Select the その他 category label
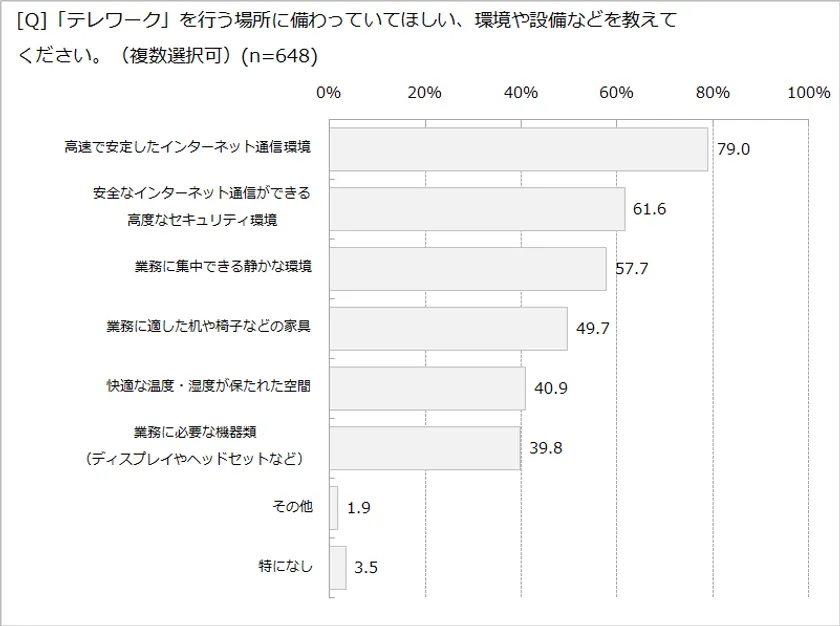This screenshot has width=840, height=626. [293, 507]
